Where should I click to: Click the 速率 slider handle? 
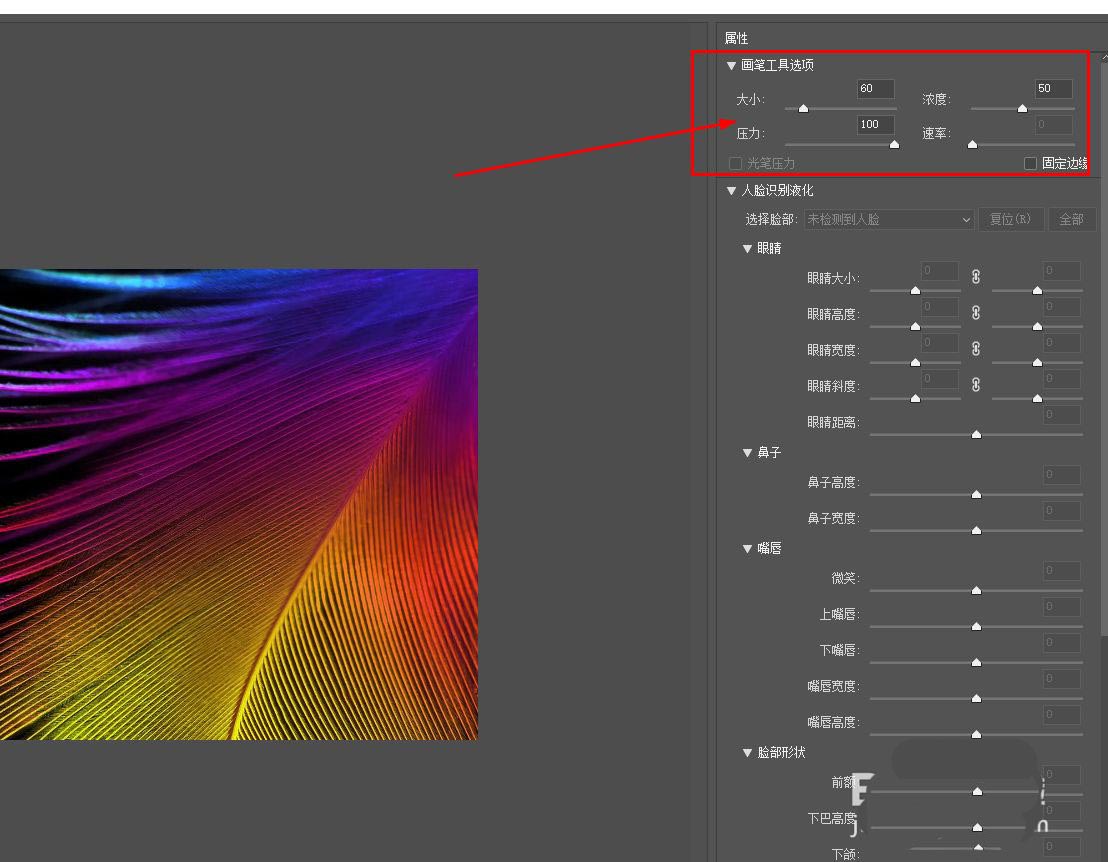point(972,144)
